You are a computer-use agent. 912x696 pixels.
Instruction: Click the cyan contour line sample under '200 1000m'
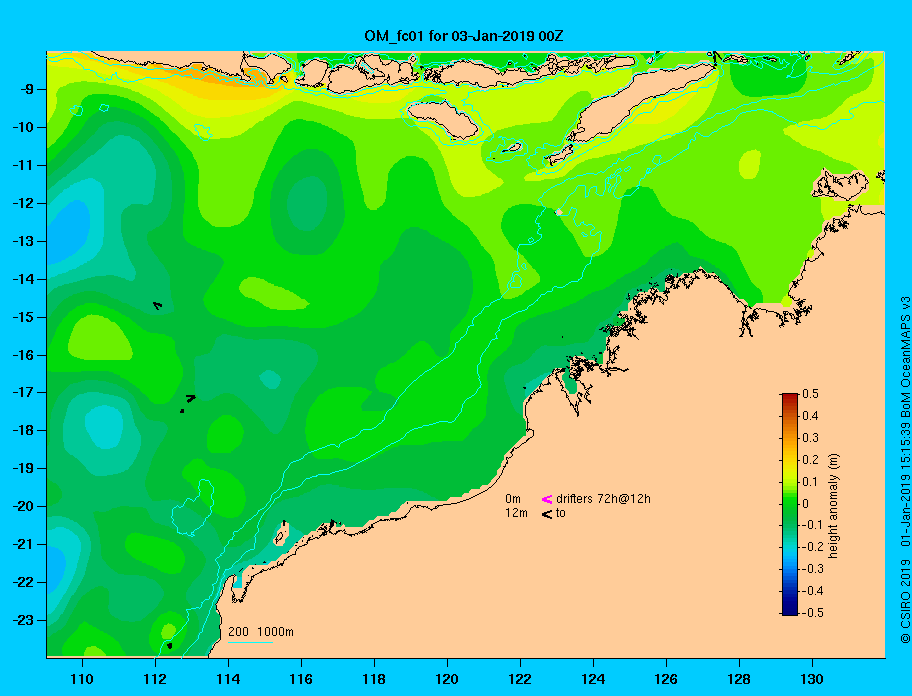point(250,642)
